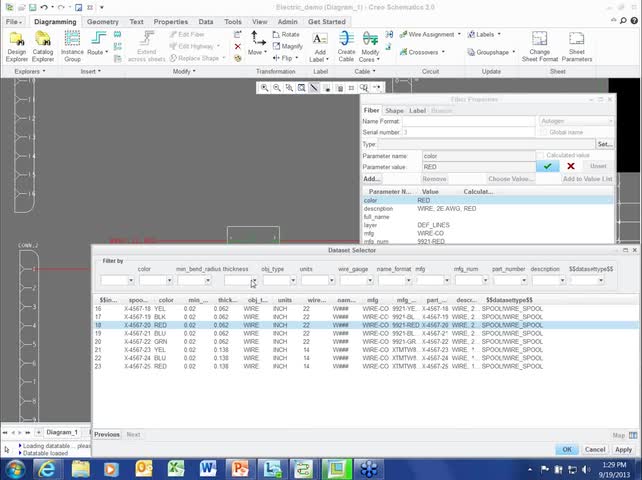Open the color filter dropdown

169,281
